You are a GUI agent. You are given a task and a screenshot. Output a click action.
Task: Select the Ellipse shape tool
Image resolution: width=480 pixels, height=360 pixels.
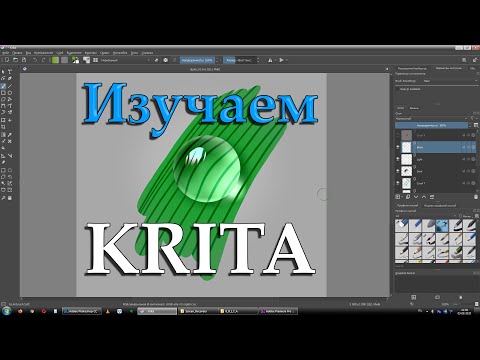[10, 93]
